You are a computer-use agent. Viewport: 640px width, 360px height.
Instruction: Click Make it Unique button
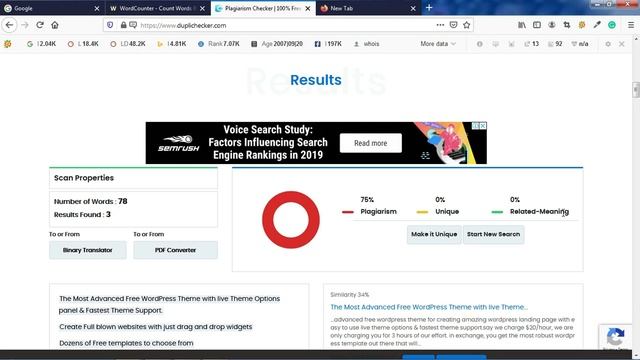[x=434, y=234]
